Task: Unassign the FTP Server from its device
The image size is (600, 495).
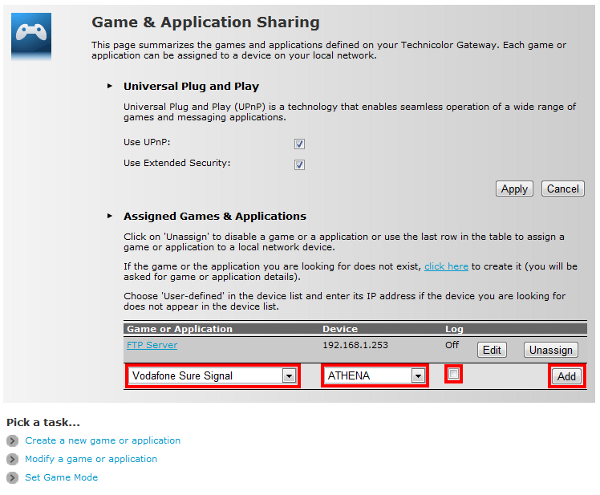Action: tap(551, 350)
